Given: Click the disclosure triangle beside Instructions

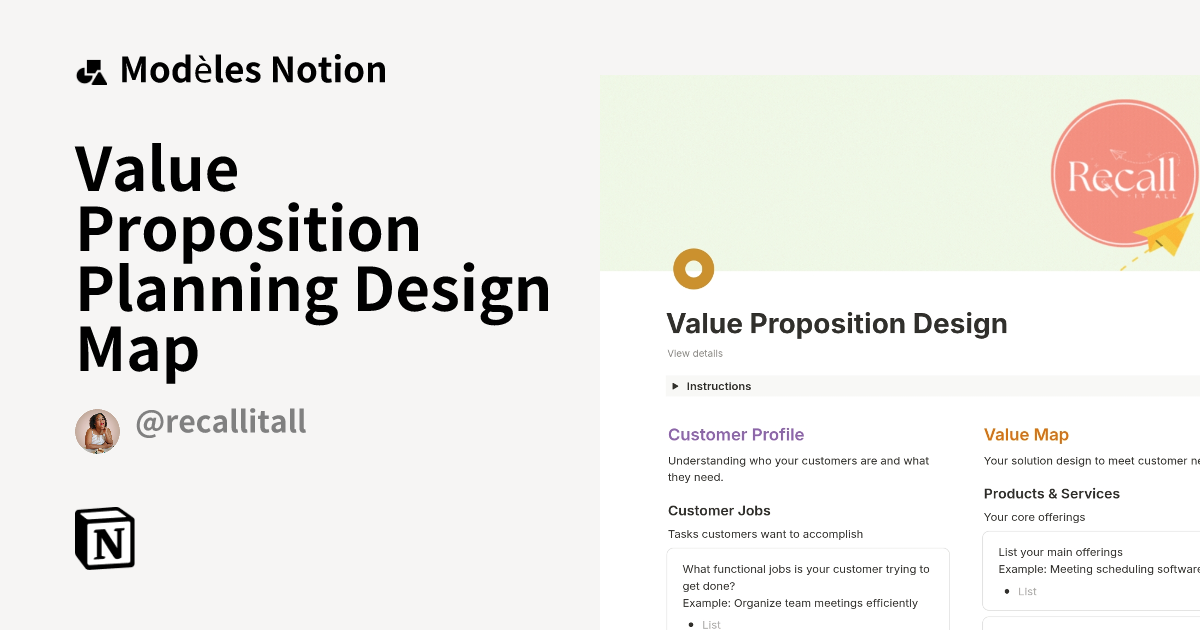Looking at the screenshot, I should [676, 386].
